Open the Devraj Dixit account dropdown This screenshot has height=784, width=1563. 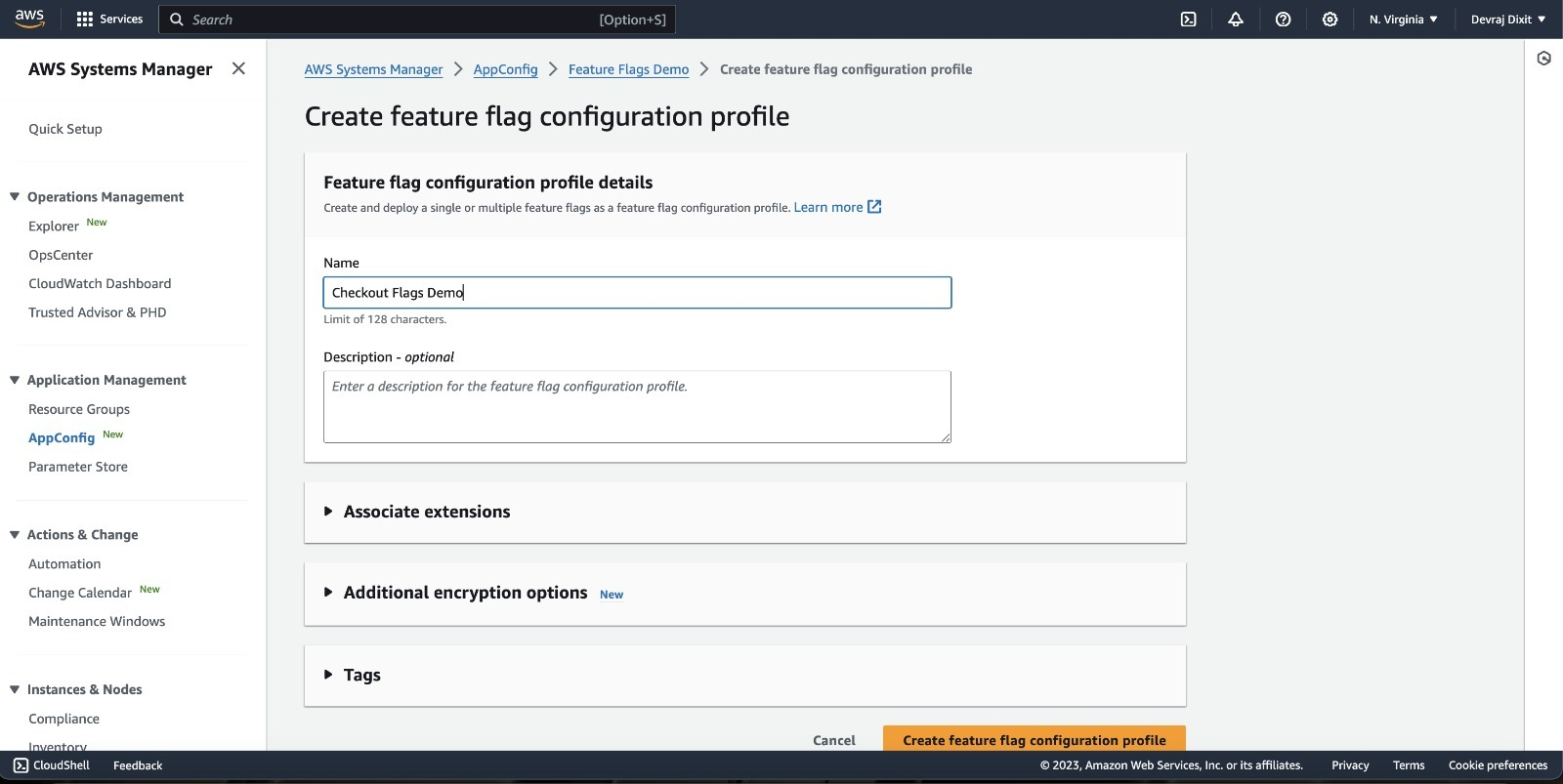point(1507,19)
